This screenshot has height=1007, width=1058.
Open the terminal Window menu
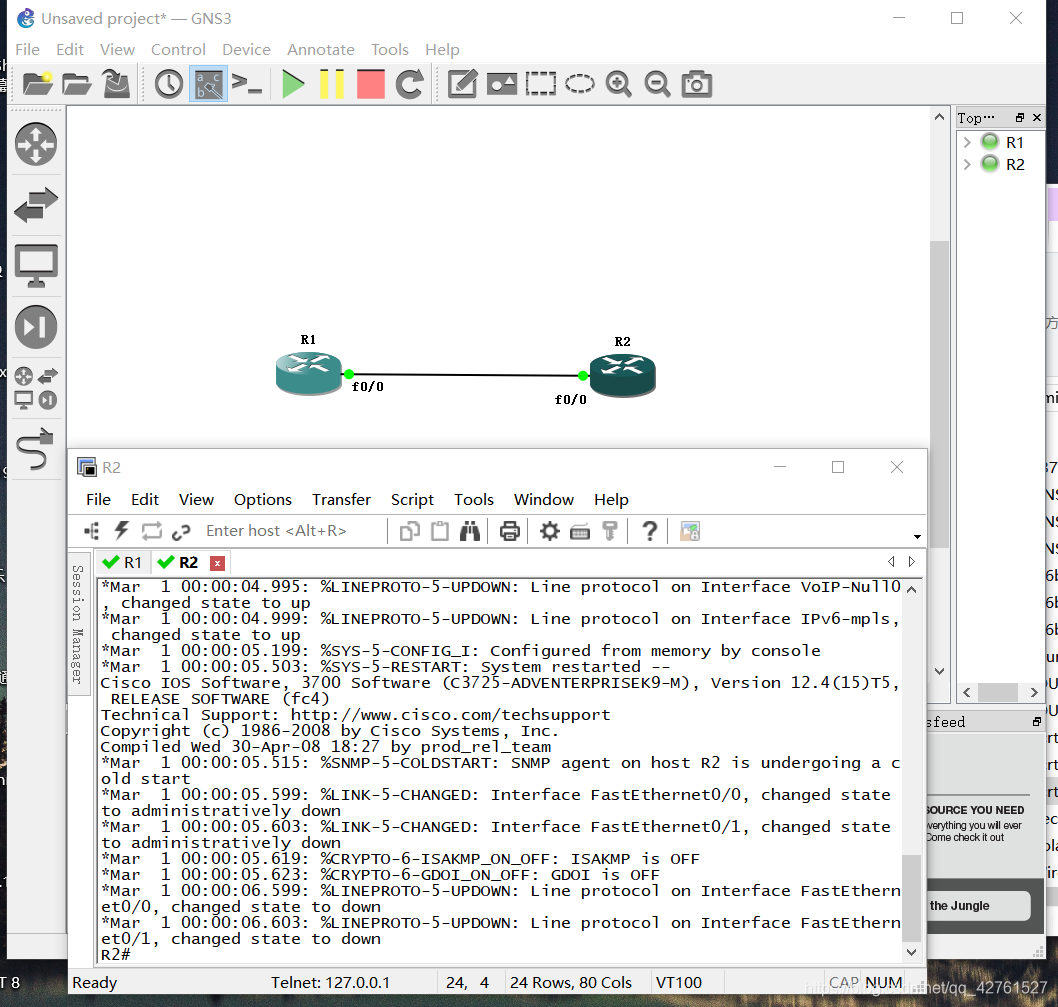(x=544, y=499)
